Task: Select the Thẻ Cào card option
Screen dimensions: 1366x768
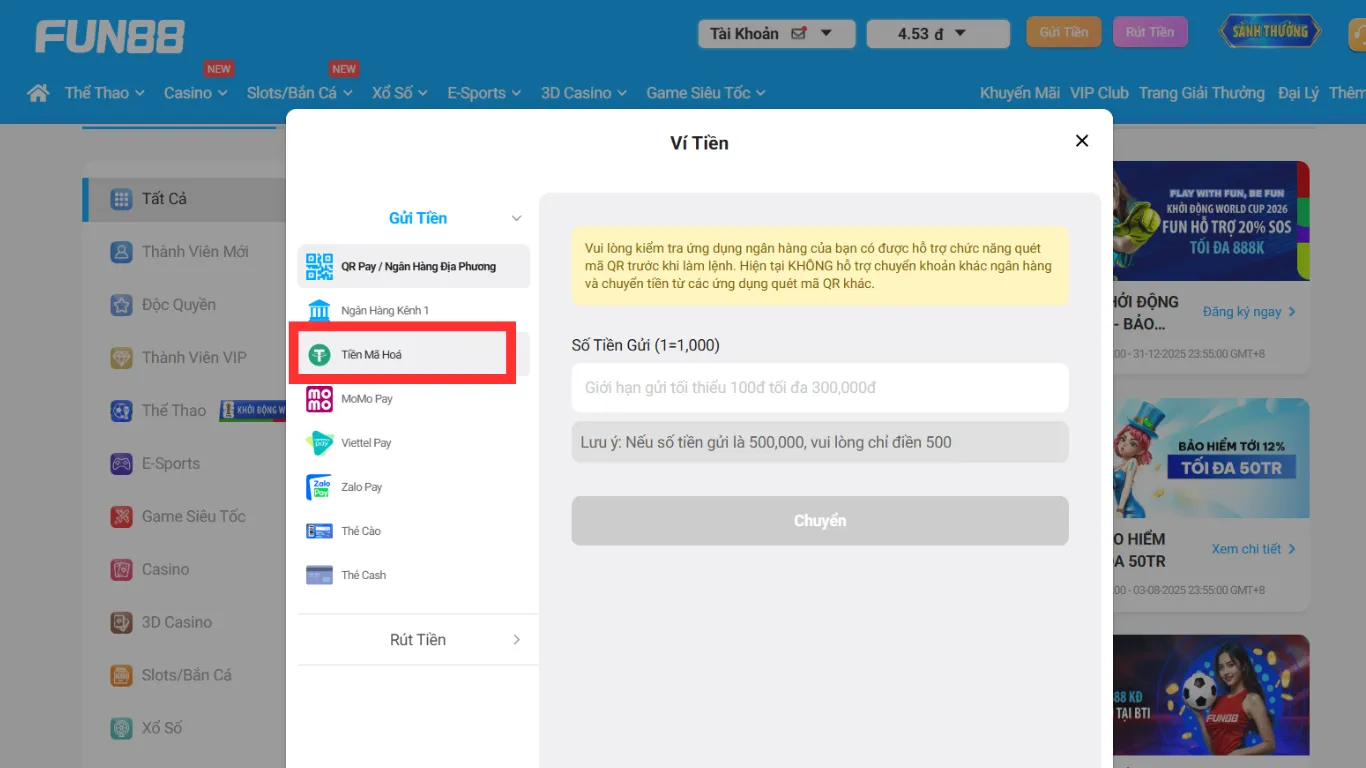Action: coord(412,530)
